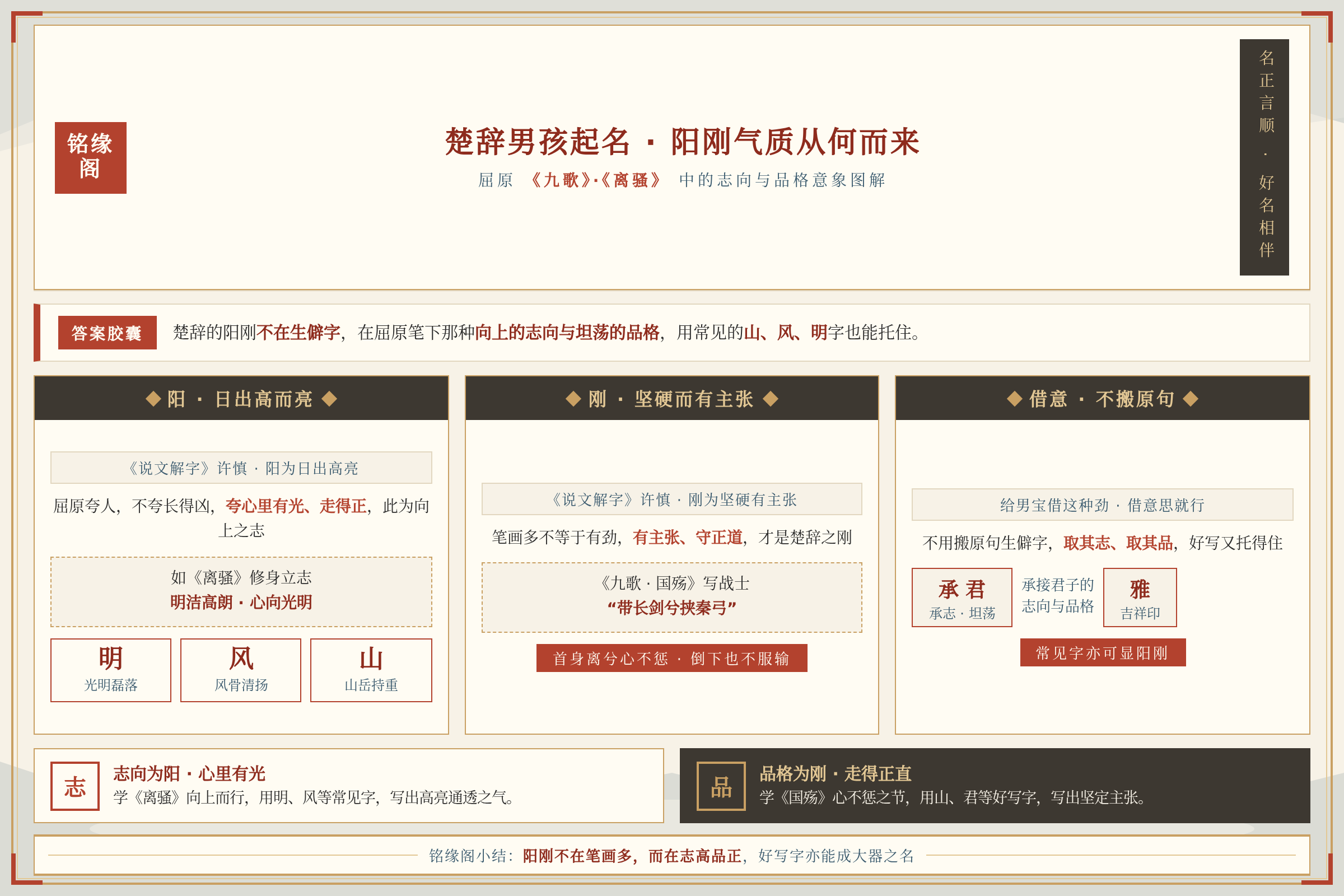Click the 志向为阳 · 心里有光 heading
This screenshot has height=896, width=1344.
(x=189, y=773)
